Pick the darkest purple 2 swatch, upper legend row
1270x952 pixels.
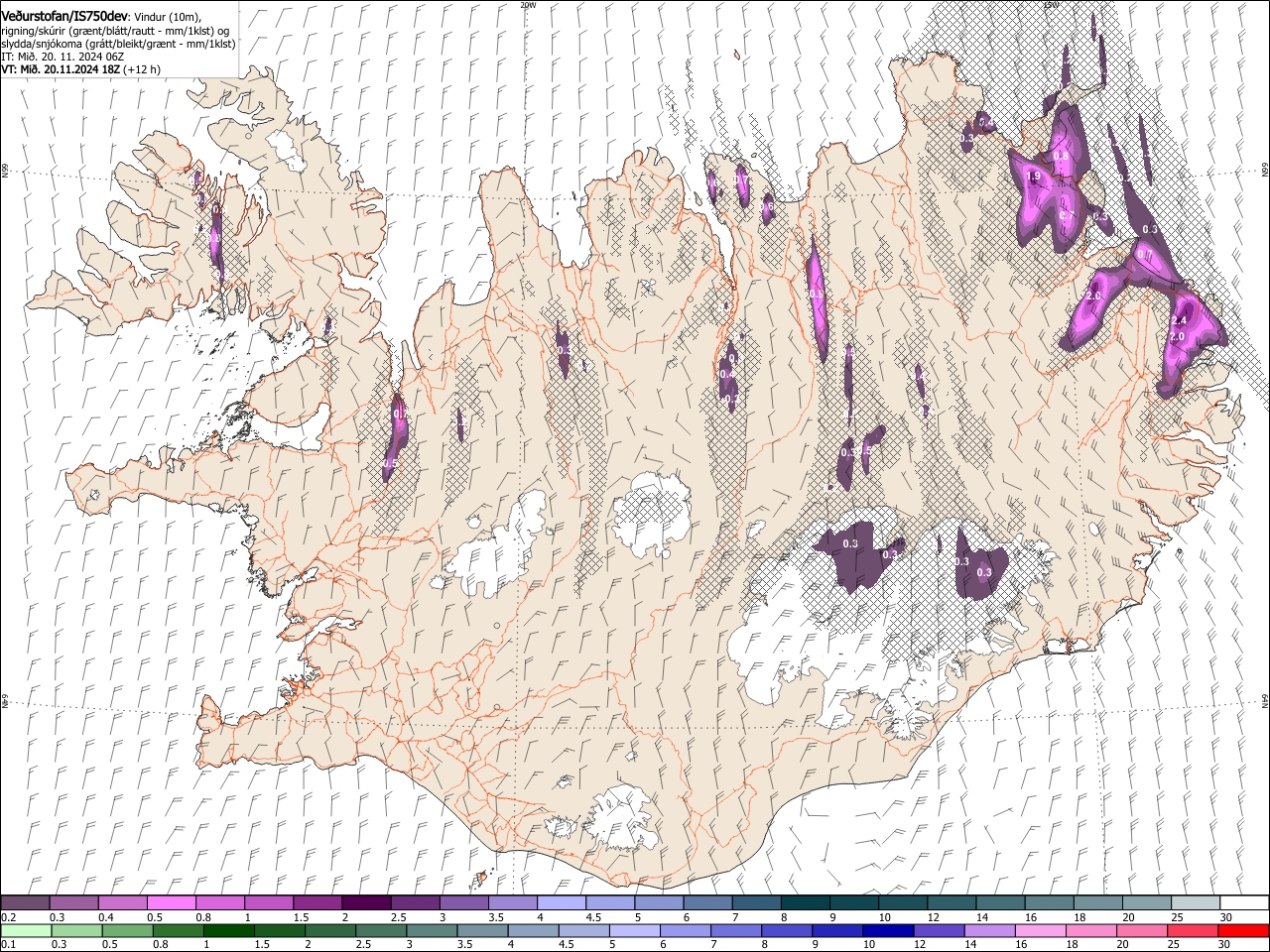click(x=365, y=902)
